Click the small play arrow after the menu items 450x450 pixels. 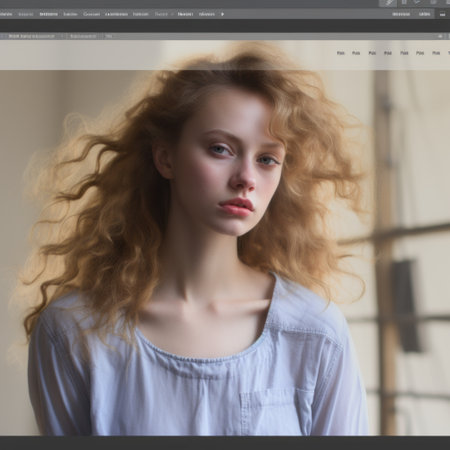[x=222, y=14]
